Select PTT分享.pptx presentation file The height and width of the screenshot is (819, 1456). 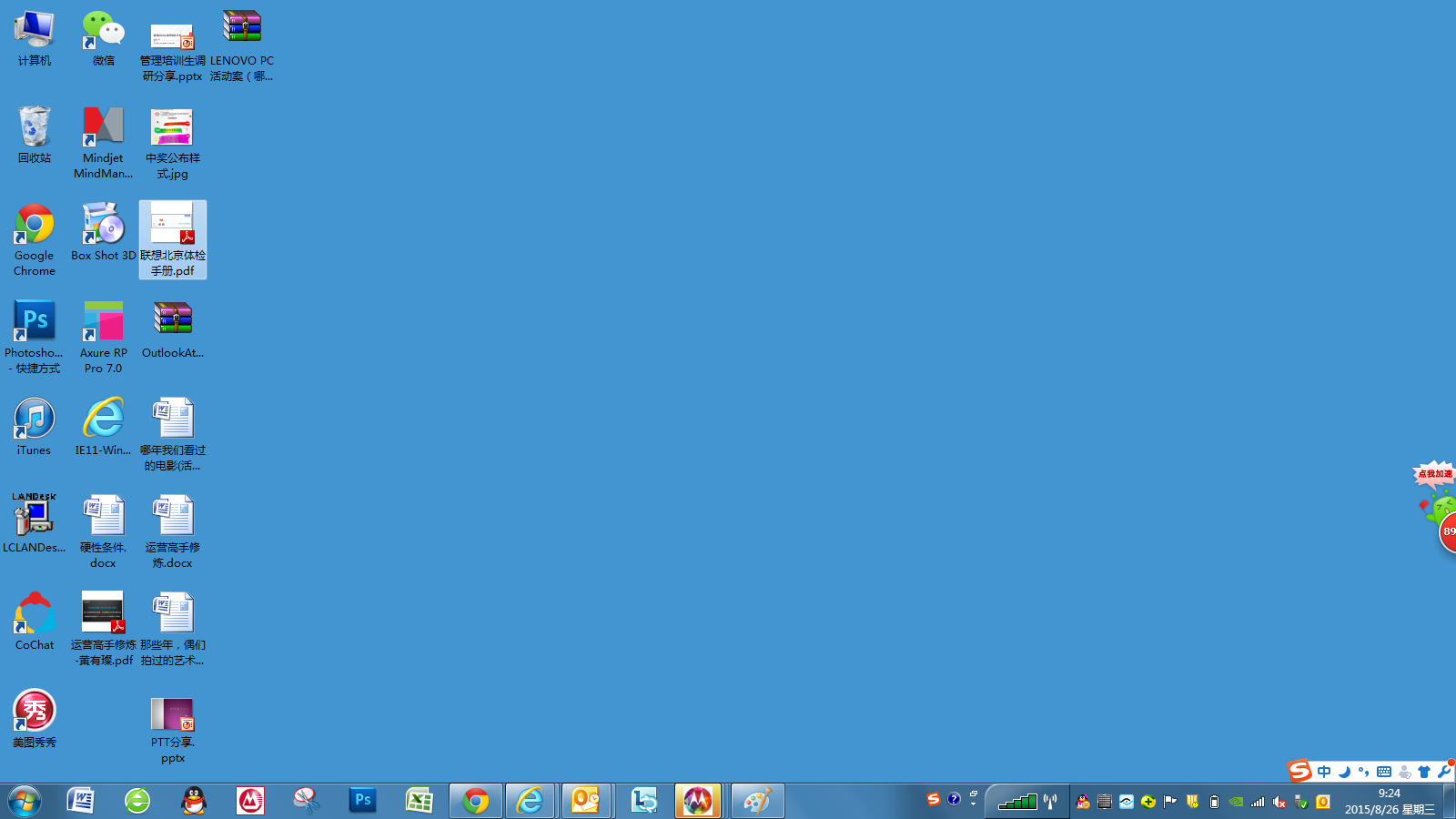click(x=173, y=732)
